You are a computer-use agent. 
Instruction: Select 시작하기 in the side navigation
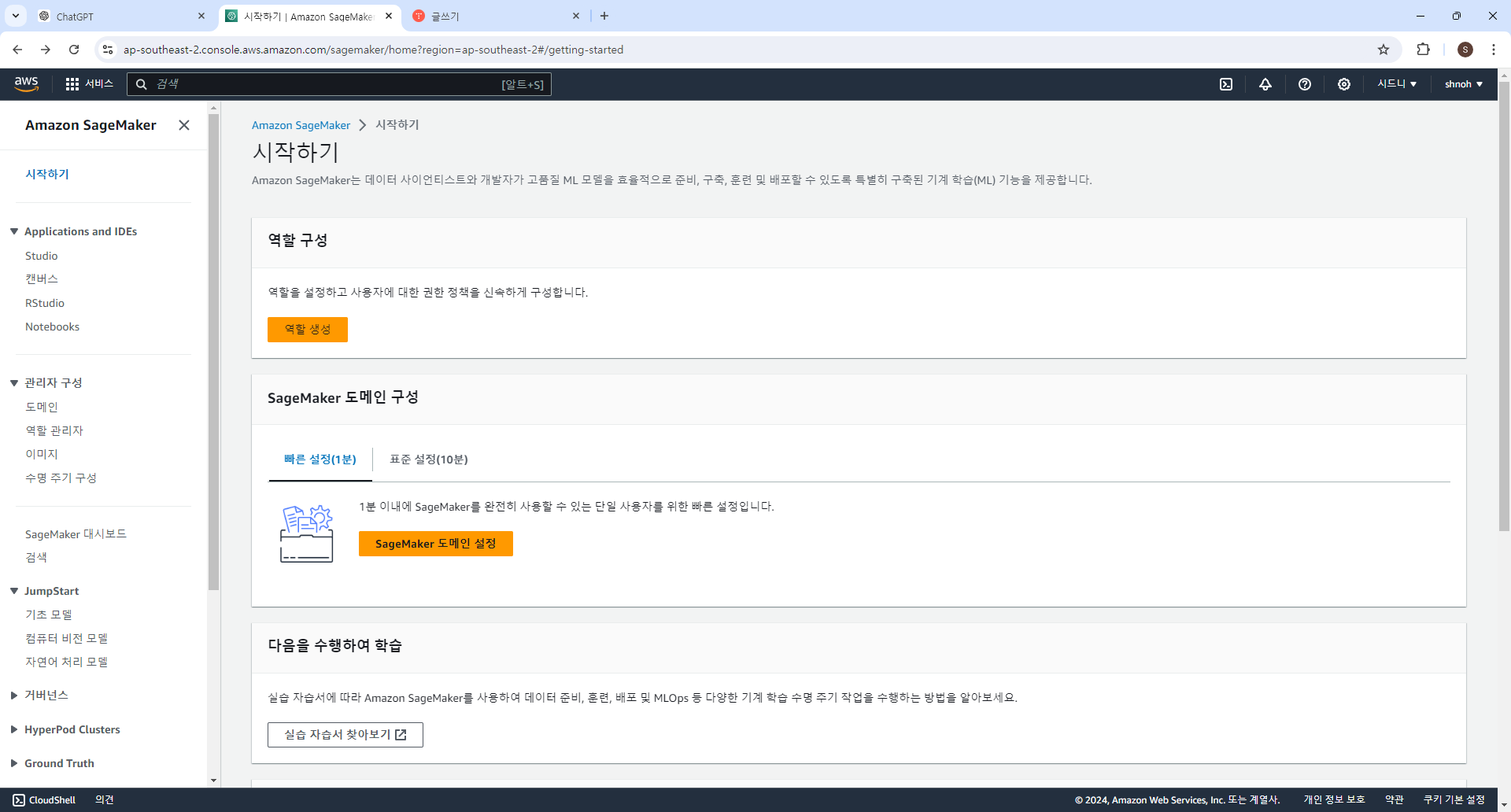coord(47,174)
